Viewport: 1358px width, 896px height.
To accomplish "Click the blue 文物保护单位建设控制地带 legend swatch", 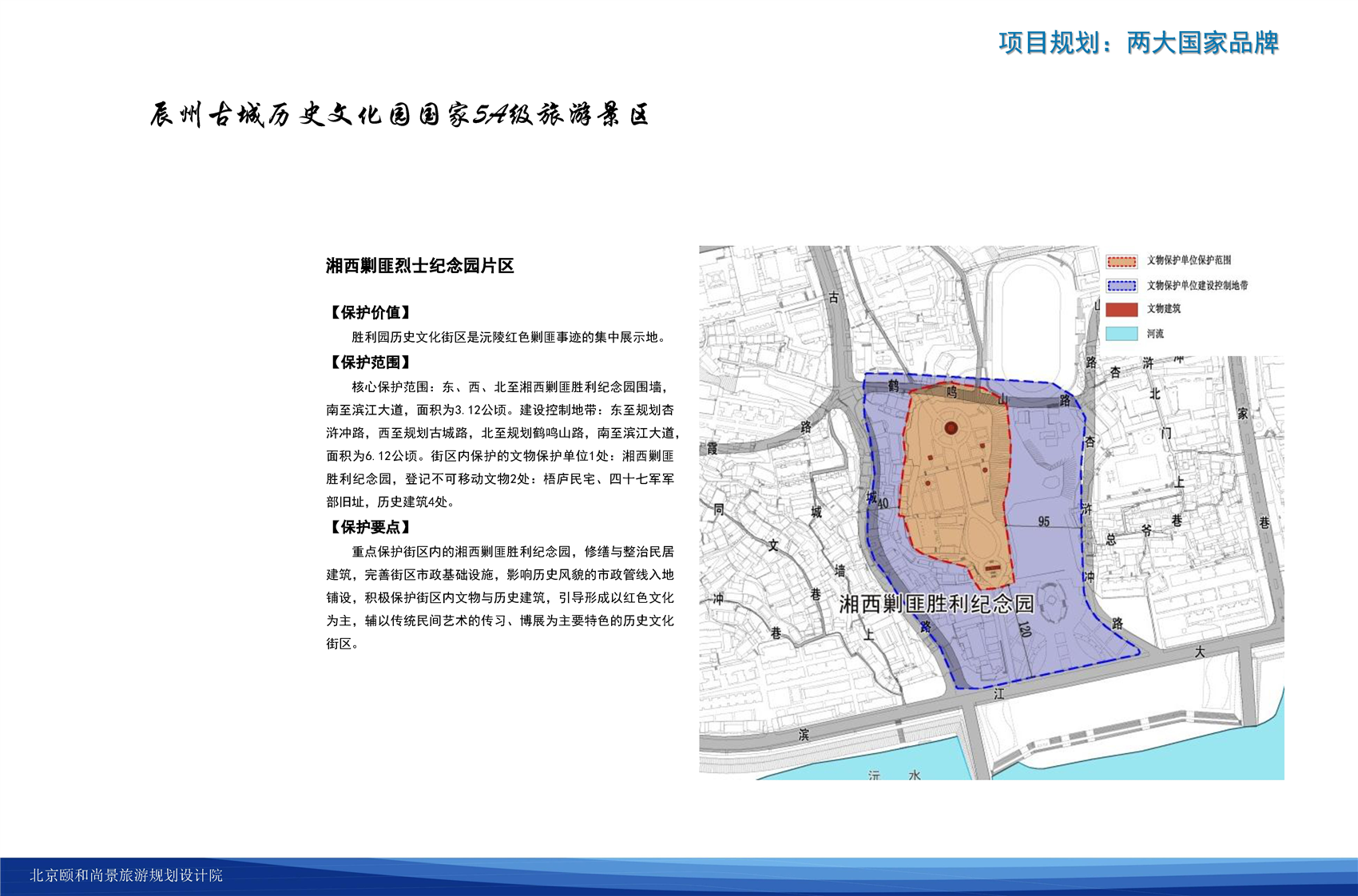I will point(1122,285).
